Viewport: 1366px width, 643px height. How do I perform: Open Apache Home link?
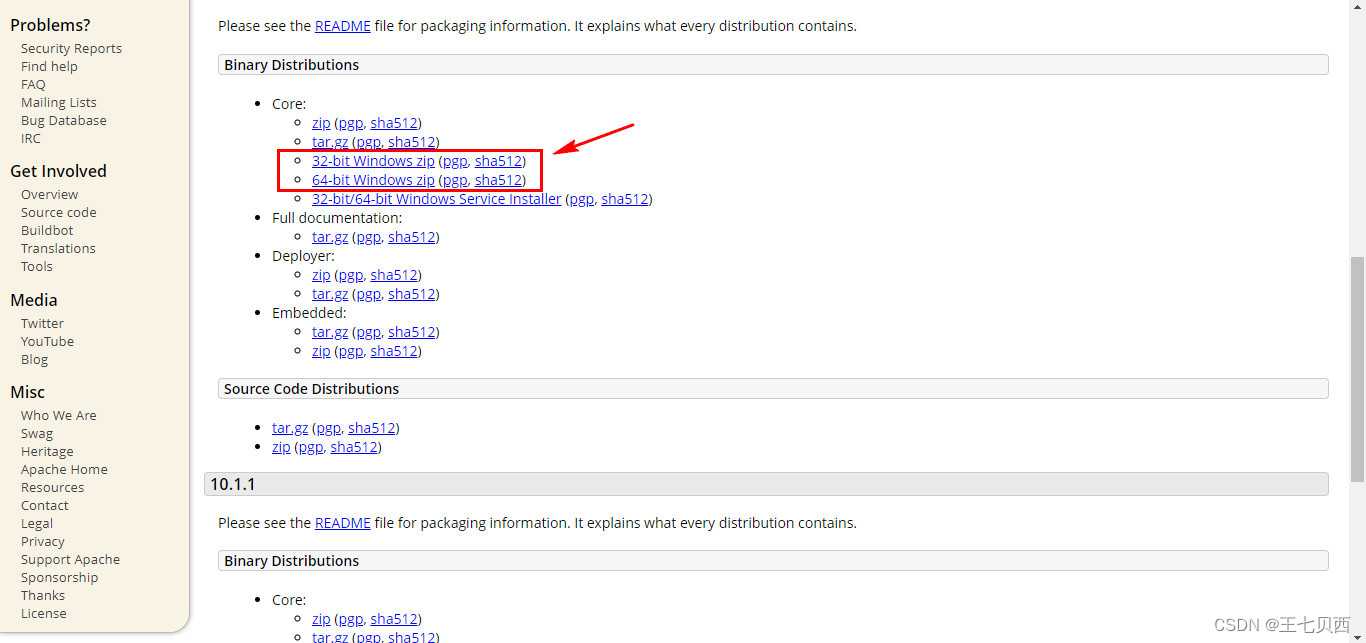(x=64, y=469)
